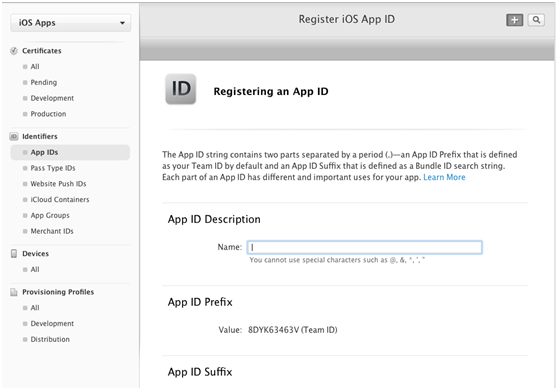558x390 pixels.
Task: Open App Groups
Action: pos(50,215)
